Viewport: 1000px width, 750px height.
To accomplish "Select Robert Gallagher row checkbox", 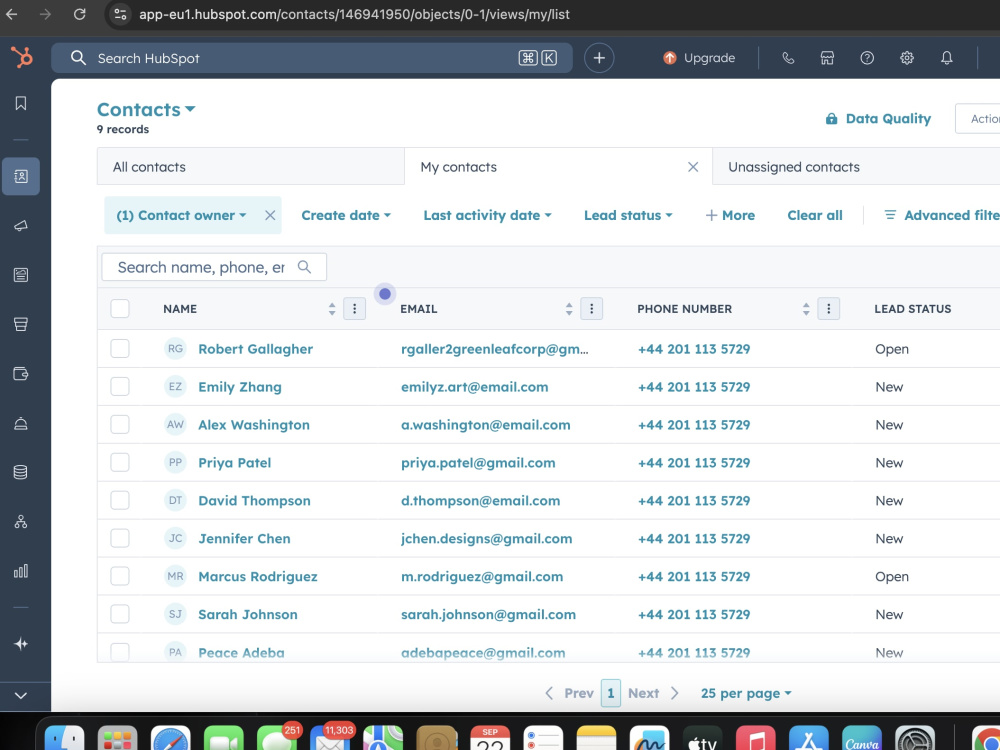I will click(x=120, y=349).
